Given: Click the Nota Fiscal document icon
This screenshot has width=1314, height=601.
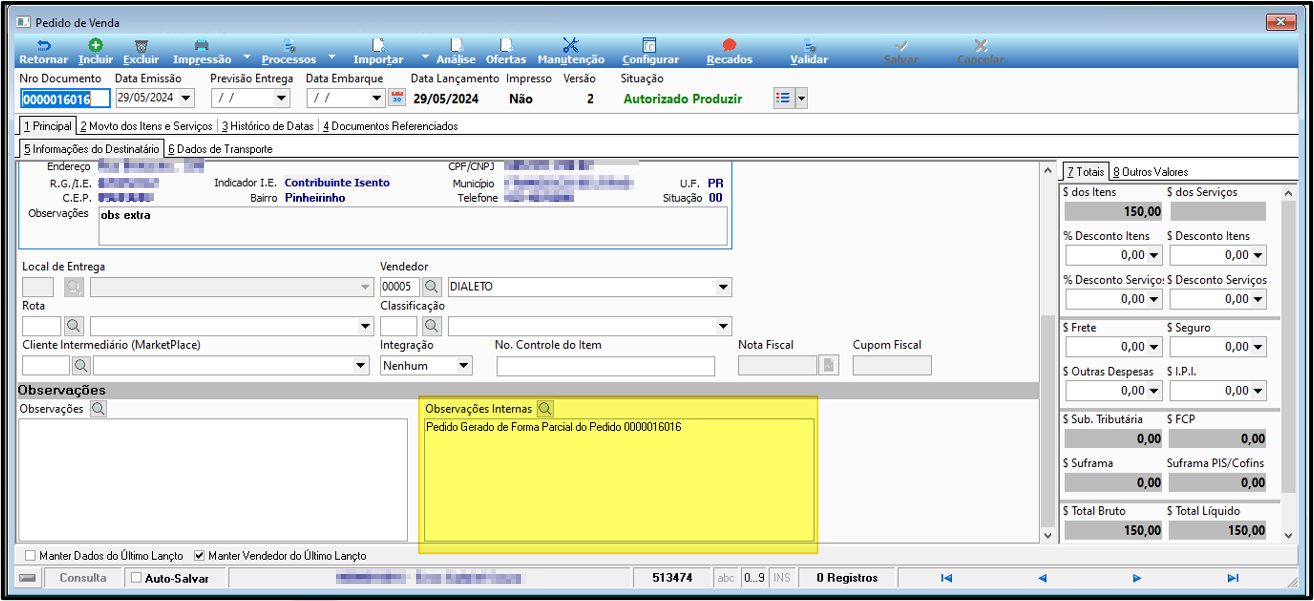Looking at the screenshot, I should pyautogui.click(x=828, y=365).
